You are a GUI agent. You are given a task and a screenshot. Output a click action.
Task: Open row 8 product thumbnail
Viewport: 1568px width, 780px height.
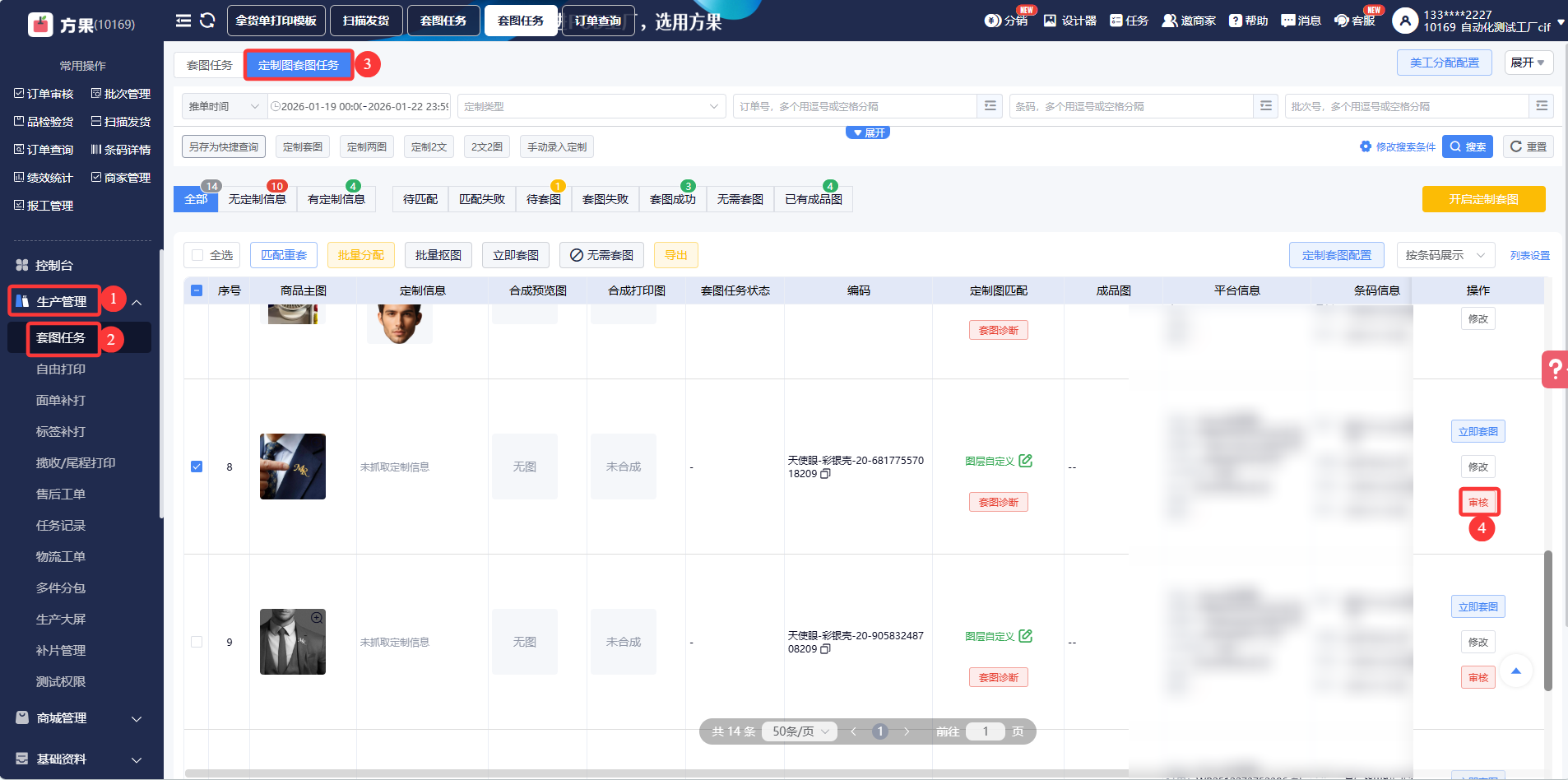[x=293, y=467]
